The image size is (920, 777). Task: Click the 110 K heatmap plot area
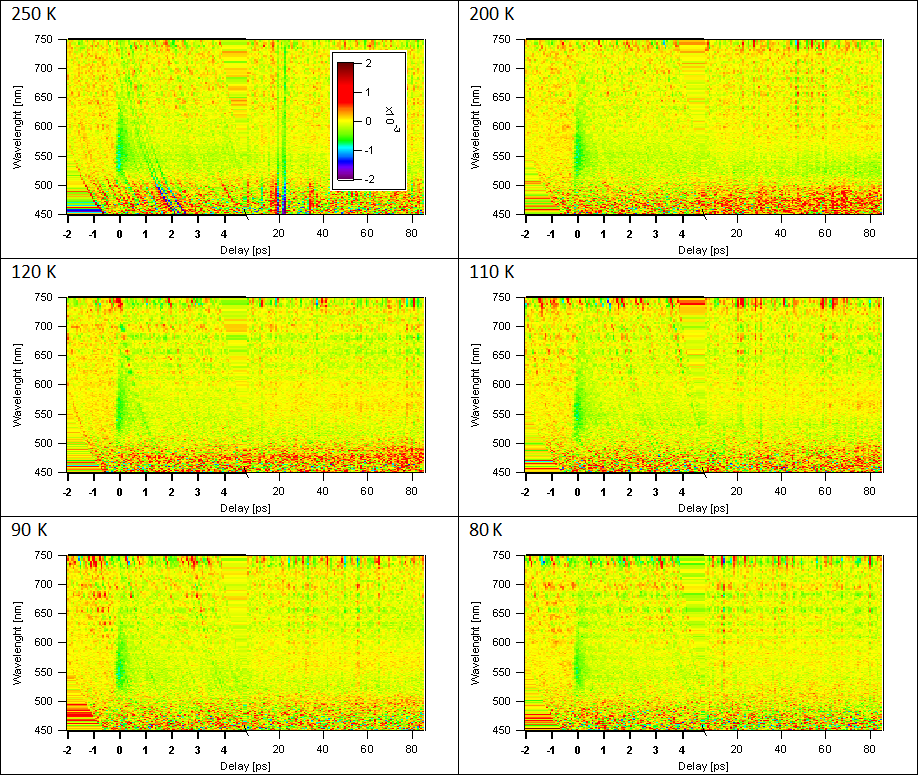704,384
